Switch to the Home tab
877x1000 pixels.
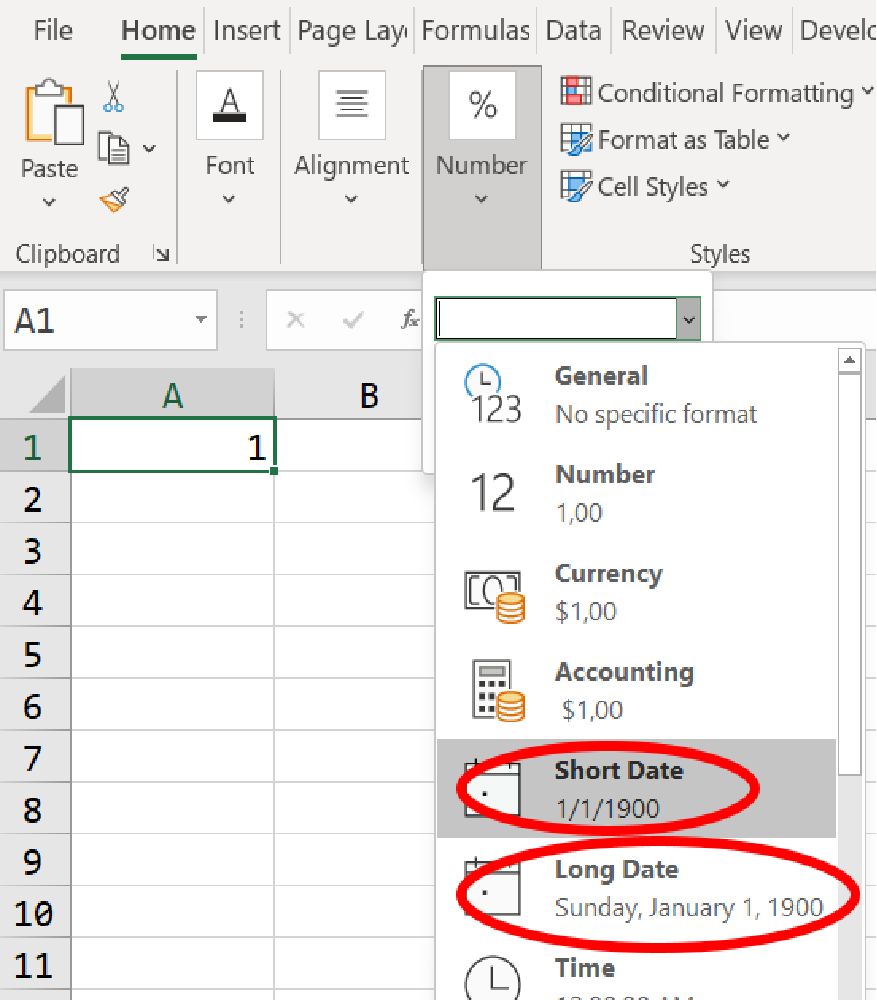coord(158,30)
